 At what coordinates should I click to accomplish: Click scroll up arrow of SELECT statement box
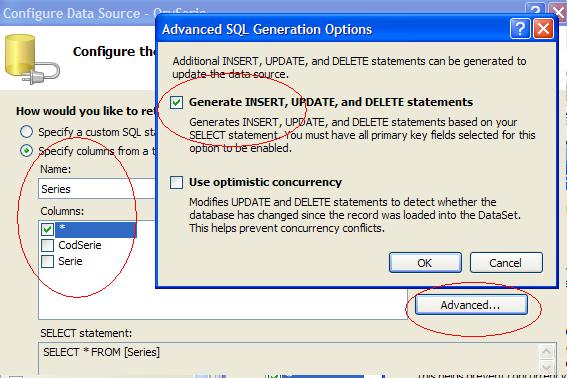[x=547, y=351]
